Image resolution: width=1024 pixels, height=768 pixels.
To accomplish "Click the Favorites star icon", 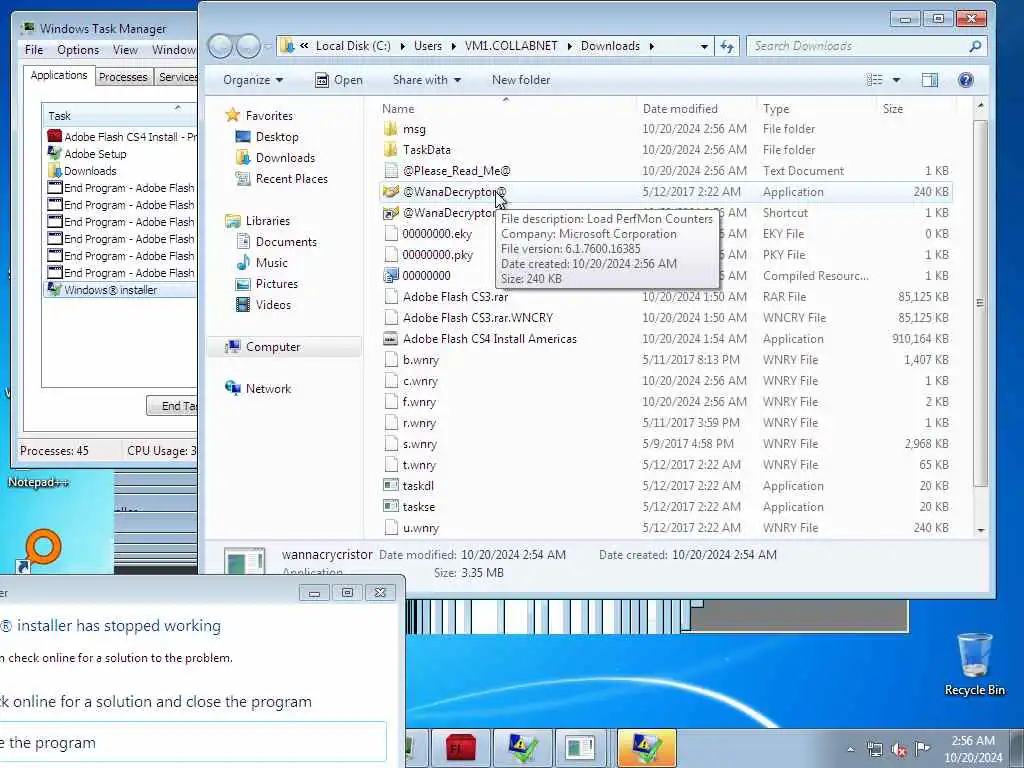I will [232, 115].
